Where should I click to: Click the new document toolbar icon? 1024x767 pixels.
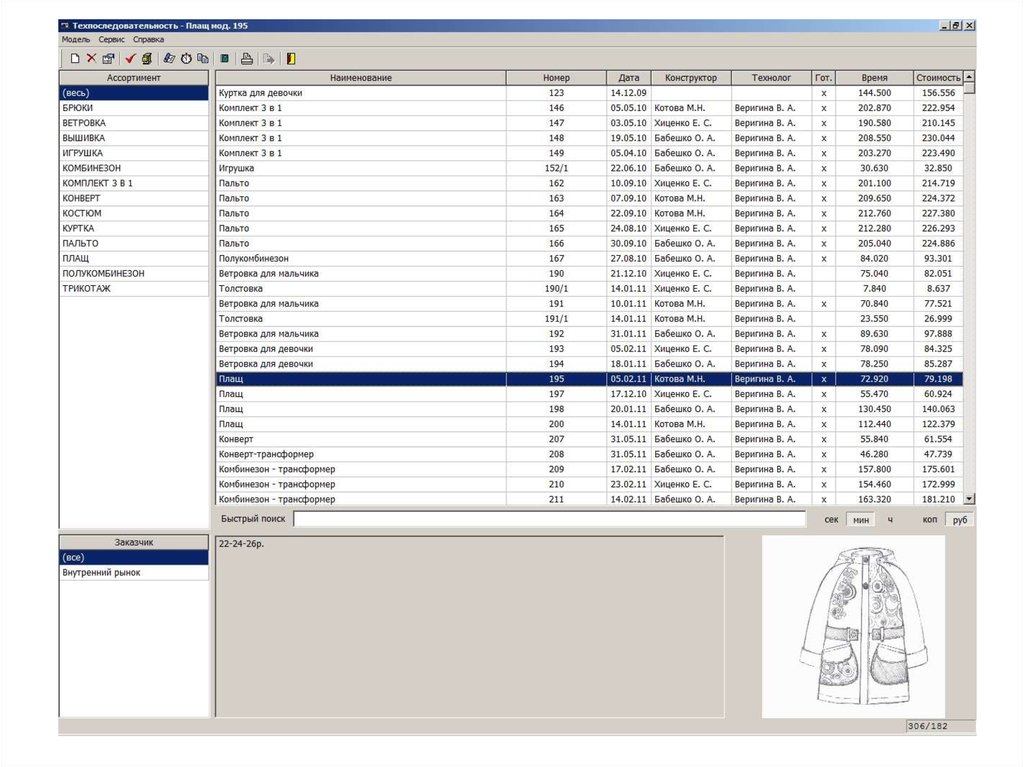(75, 59)
